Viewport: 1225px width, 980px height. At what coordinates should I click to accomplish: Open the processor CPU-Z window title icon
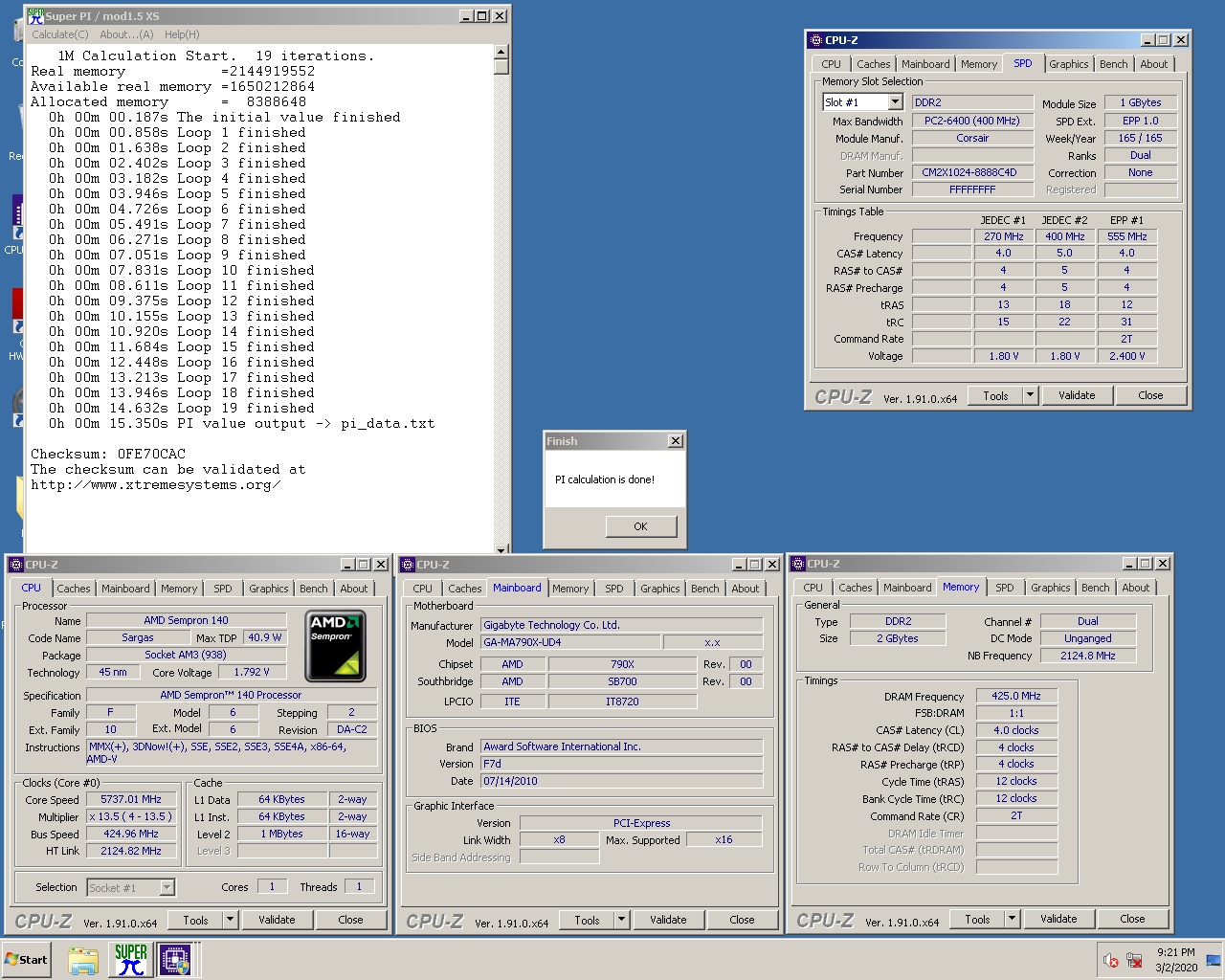[x=16, y=565]
